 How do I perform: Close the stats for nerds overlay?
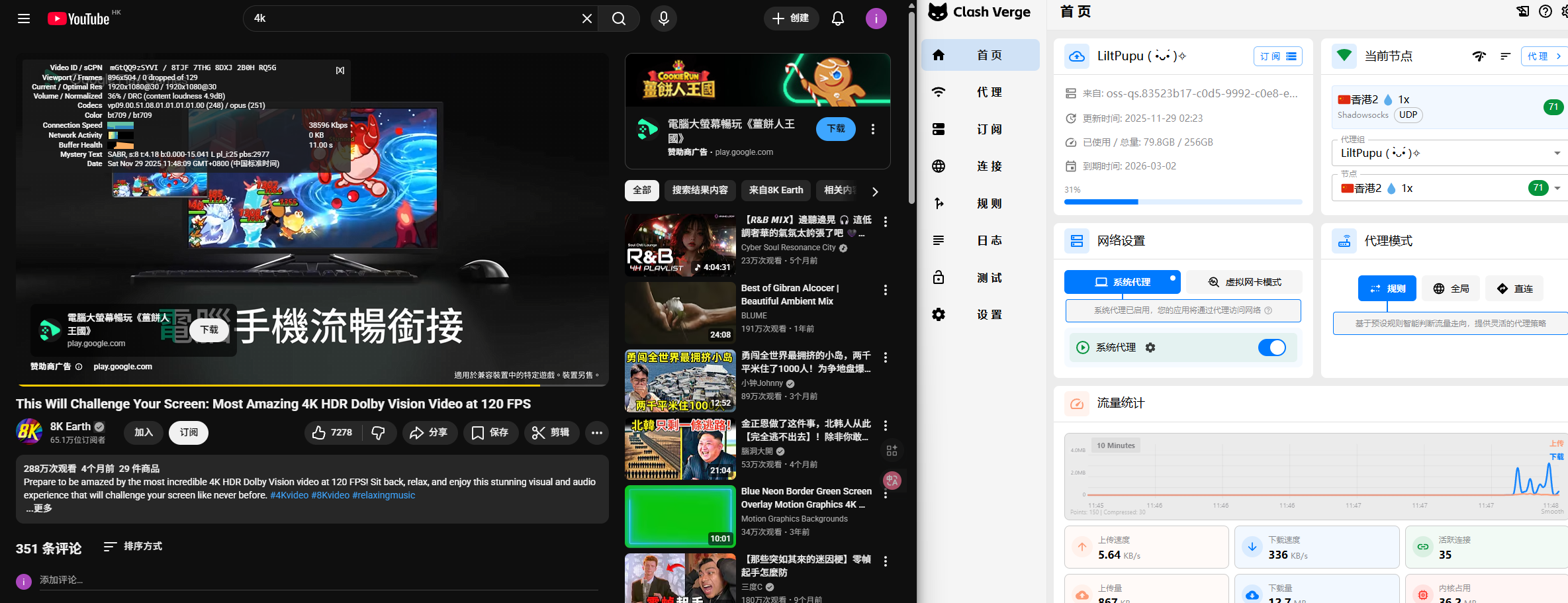[x=340, y=70]
